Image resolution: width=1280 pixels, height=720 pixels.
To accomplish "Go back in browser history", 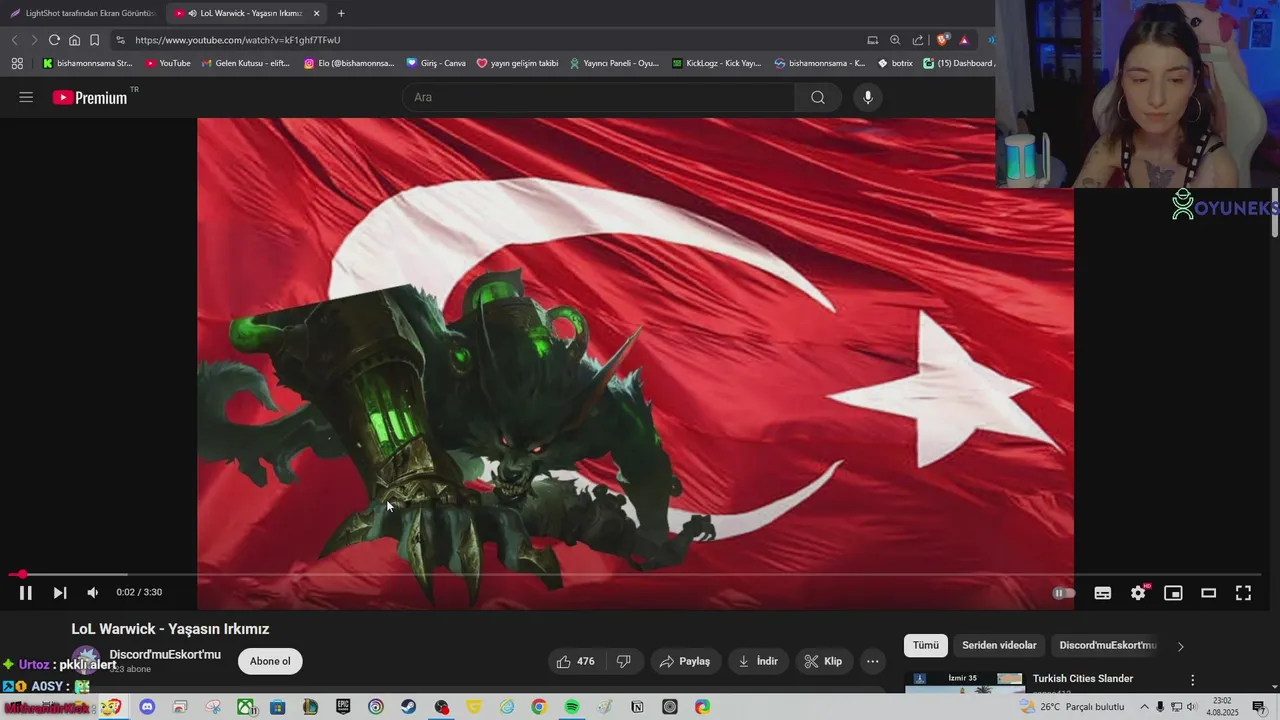I will pyautogui.click(x=14, y=40).
